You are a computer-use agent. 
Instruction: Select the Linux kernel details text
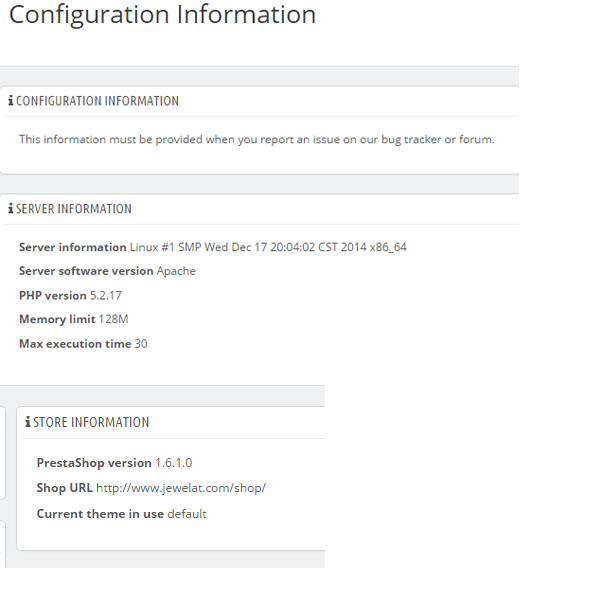[268, 247]
